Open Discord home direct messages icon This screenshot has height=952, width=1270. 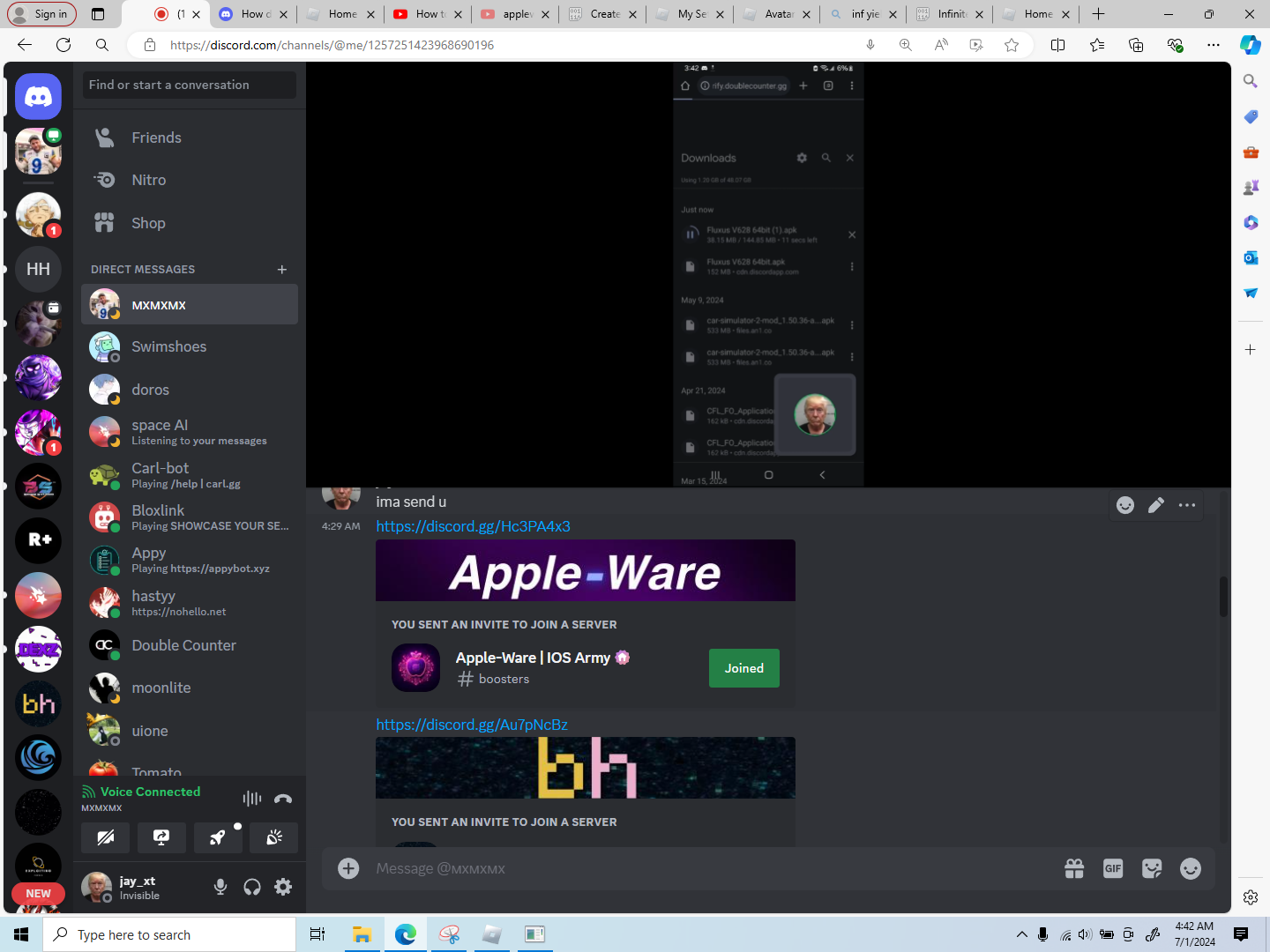(38, 96)
